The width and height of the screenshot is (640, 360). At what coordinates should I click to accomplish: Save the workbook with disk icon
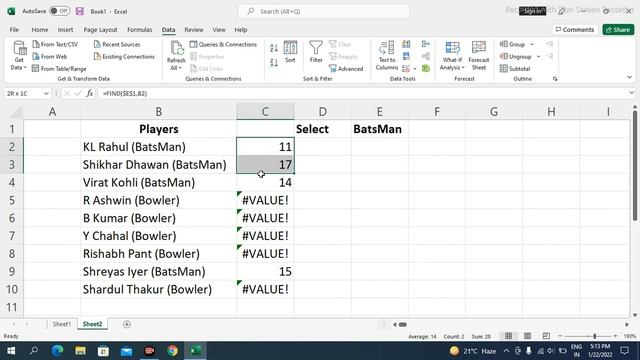80,11
